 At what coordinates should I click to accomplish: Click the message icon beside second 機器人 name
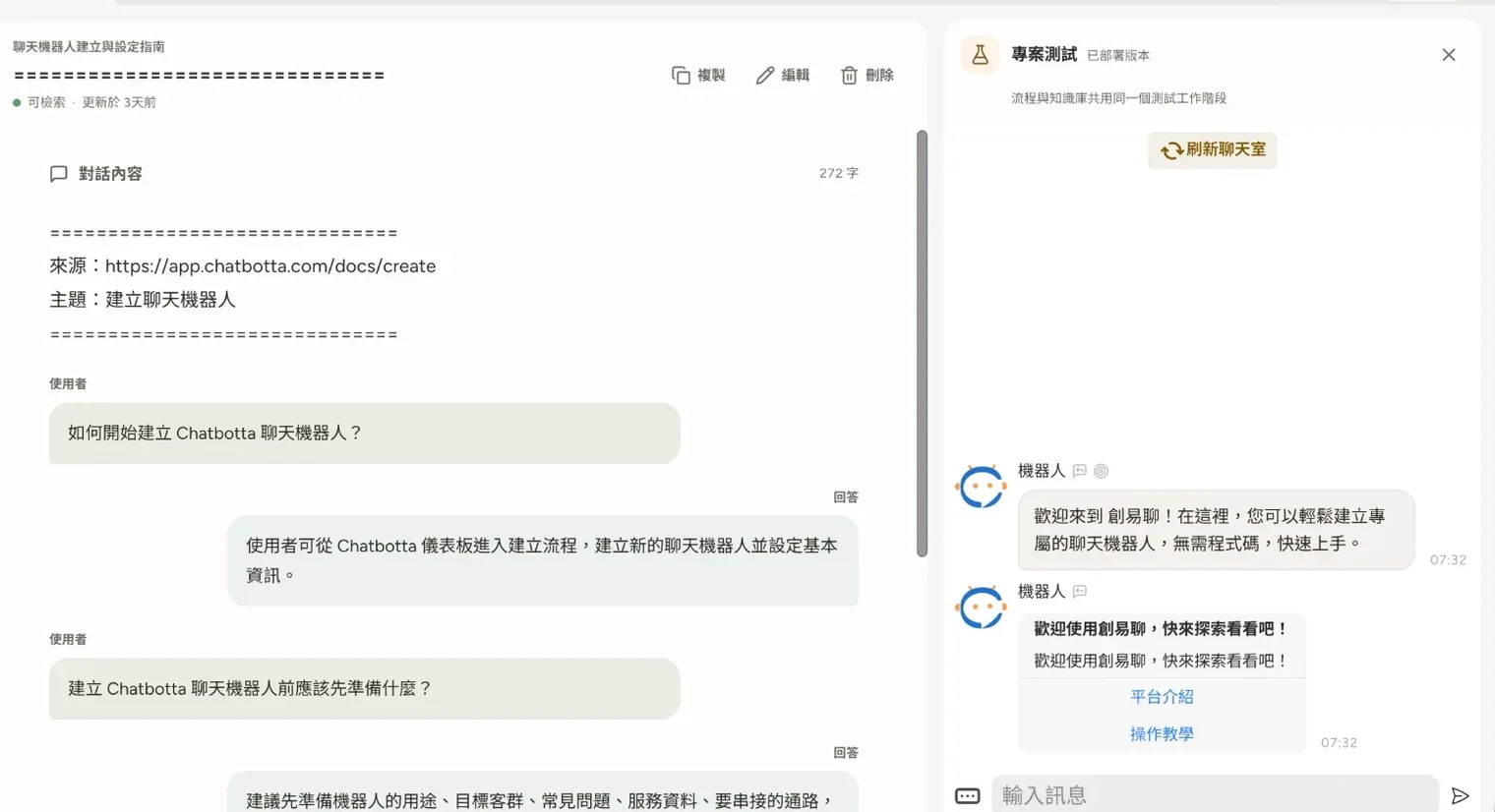[1080, 591]
